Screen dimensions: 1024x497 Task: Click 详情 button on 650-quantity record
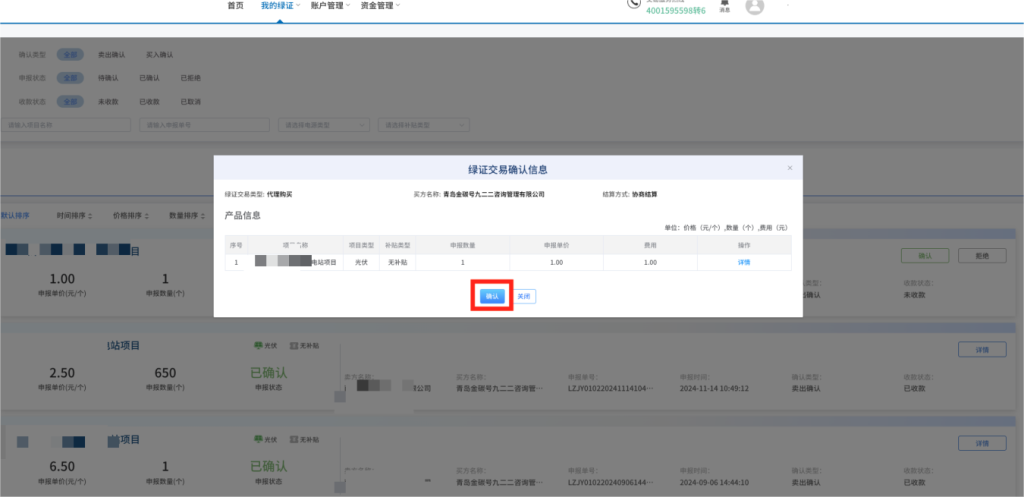981,349
